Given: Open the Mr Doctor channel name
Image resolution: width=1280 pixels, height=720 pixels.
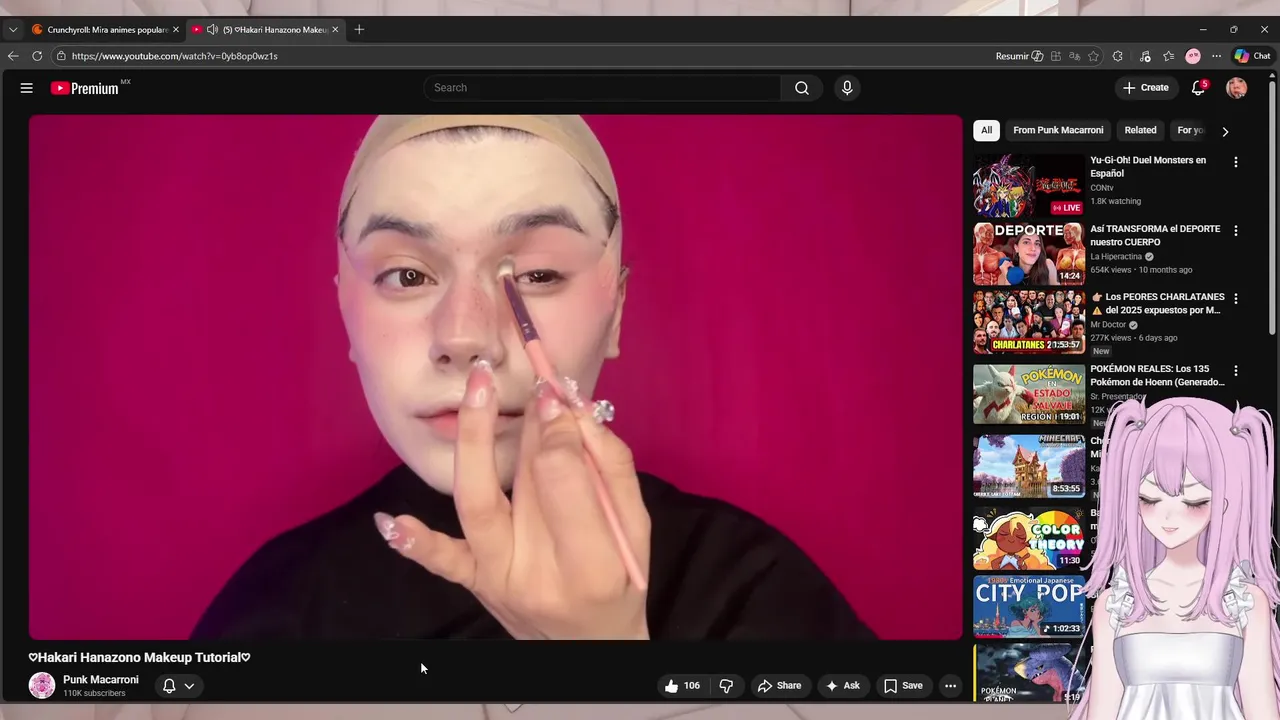Looking at the screenshot, I should coord(1107,325).
